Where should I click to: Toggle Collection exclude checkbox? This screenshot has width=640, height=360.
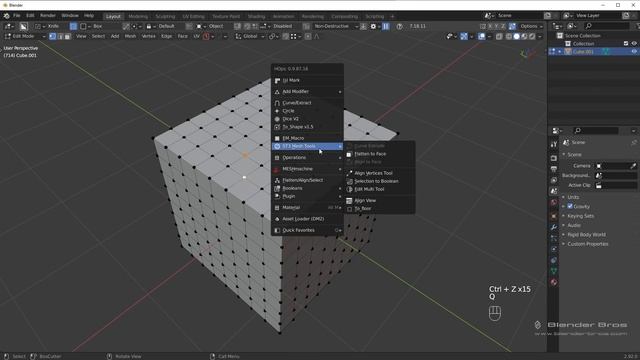tap(626, 44)
